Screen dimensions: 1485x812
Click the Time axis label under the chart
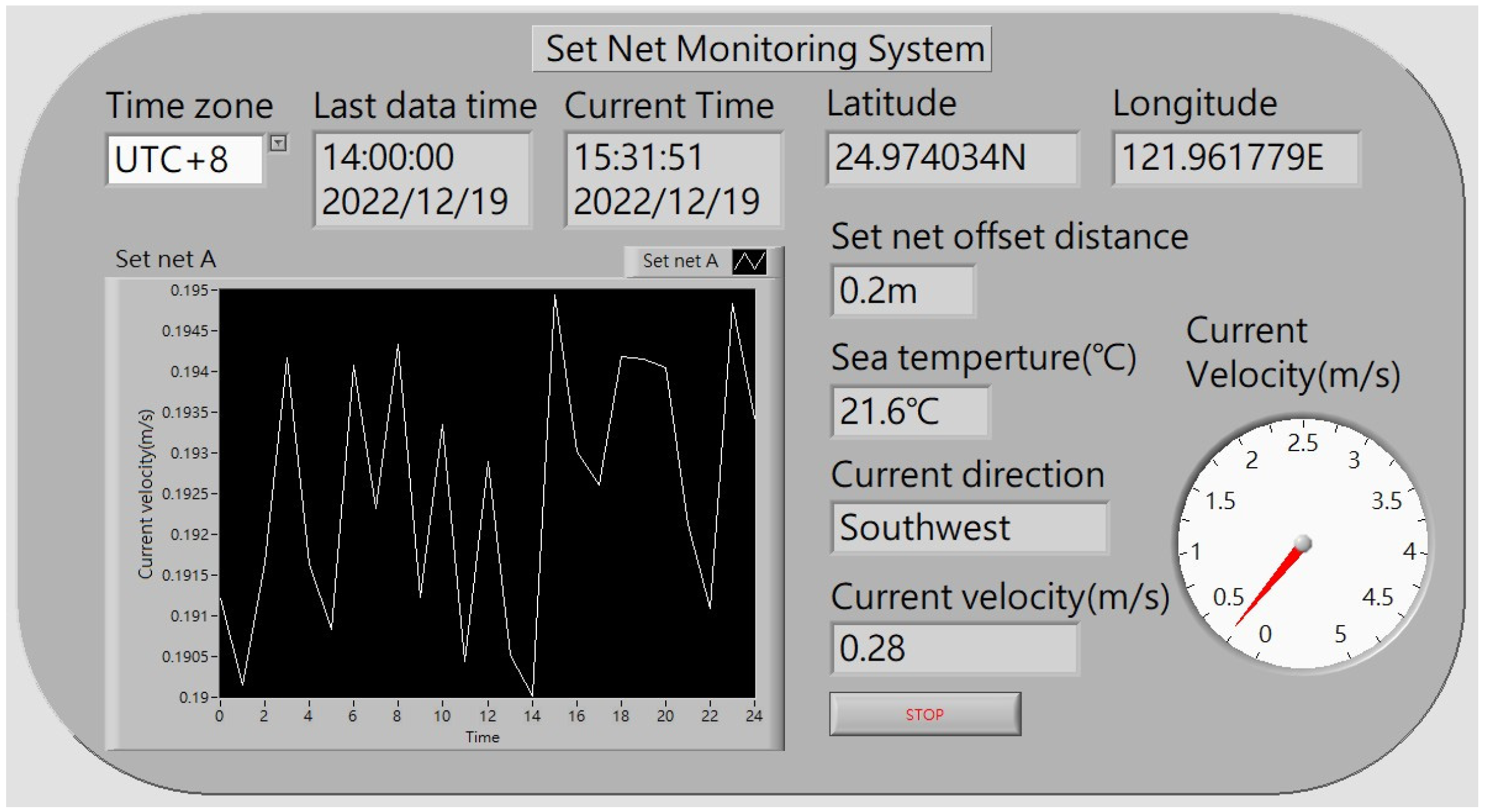[483, 737]
